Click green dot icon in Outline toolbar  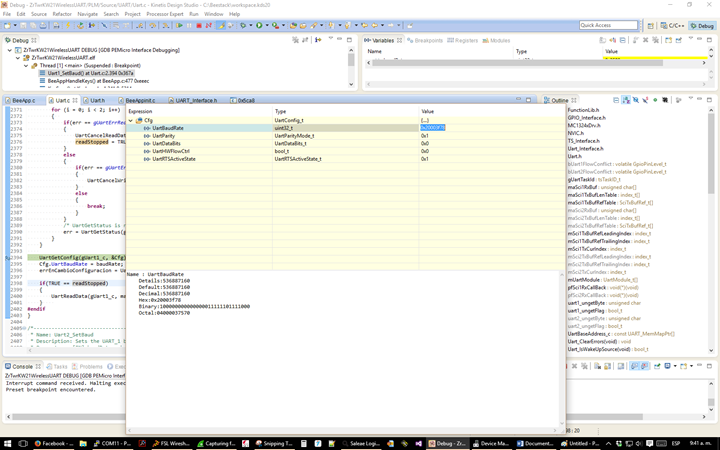click(x=655, y=100)
